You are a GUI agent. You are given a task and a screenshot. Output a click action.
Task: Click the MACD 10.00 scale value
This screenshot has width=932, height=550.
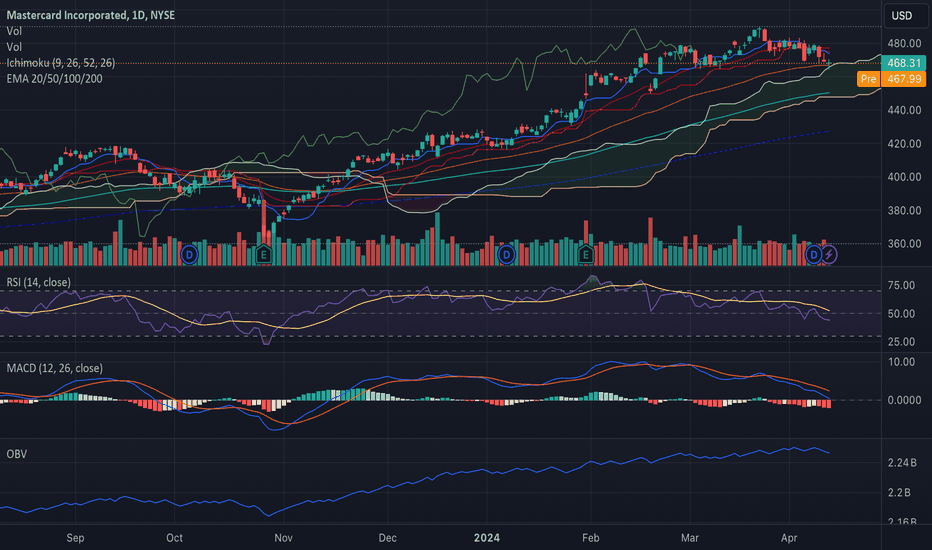click(901, 362)
